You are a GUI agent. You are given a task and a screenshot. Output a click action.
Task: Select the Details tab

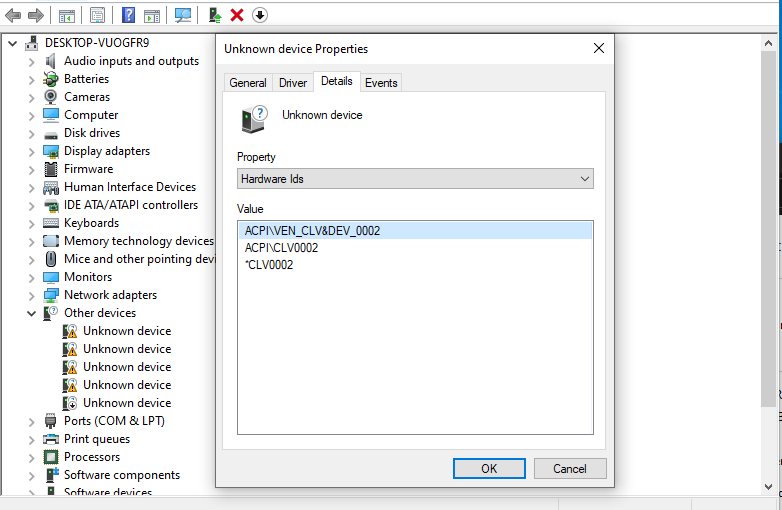[x=337, y=81]
